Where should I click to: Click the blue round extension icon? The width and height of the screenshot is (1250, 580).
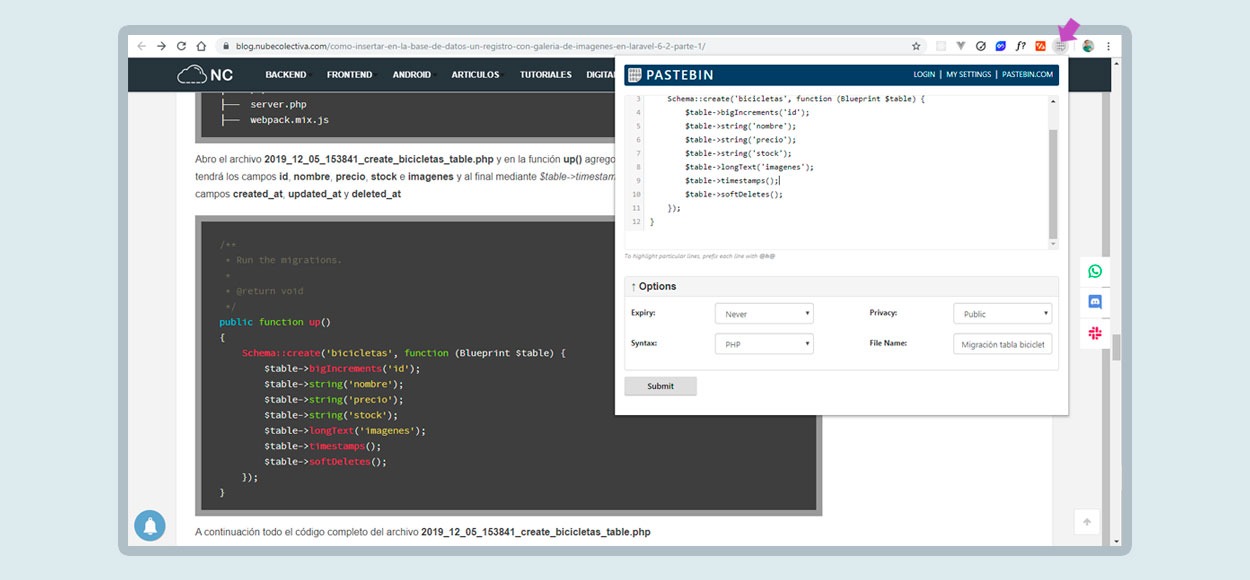1000,46
